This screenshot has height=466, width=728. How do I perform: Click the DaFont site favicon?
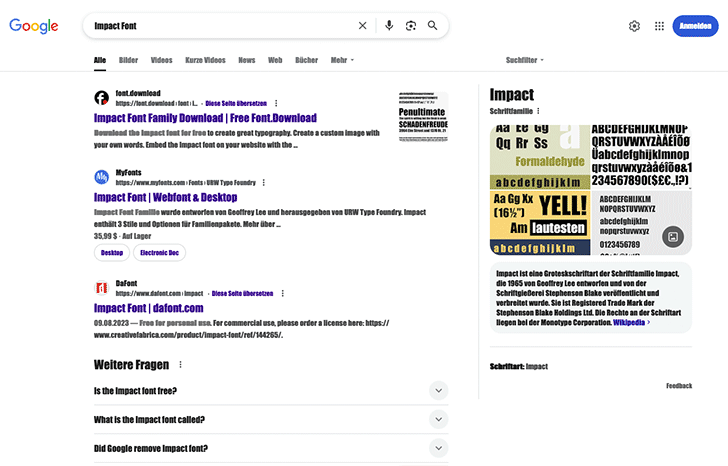point(102,288)
